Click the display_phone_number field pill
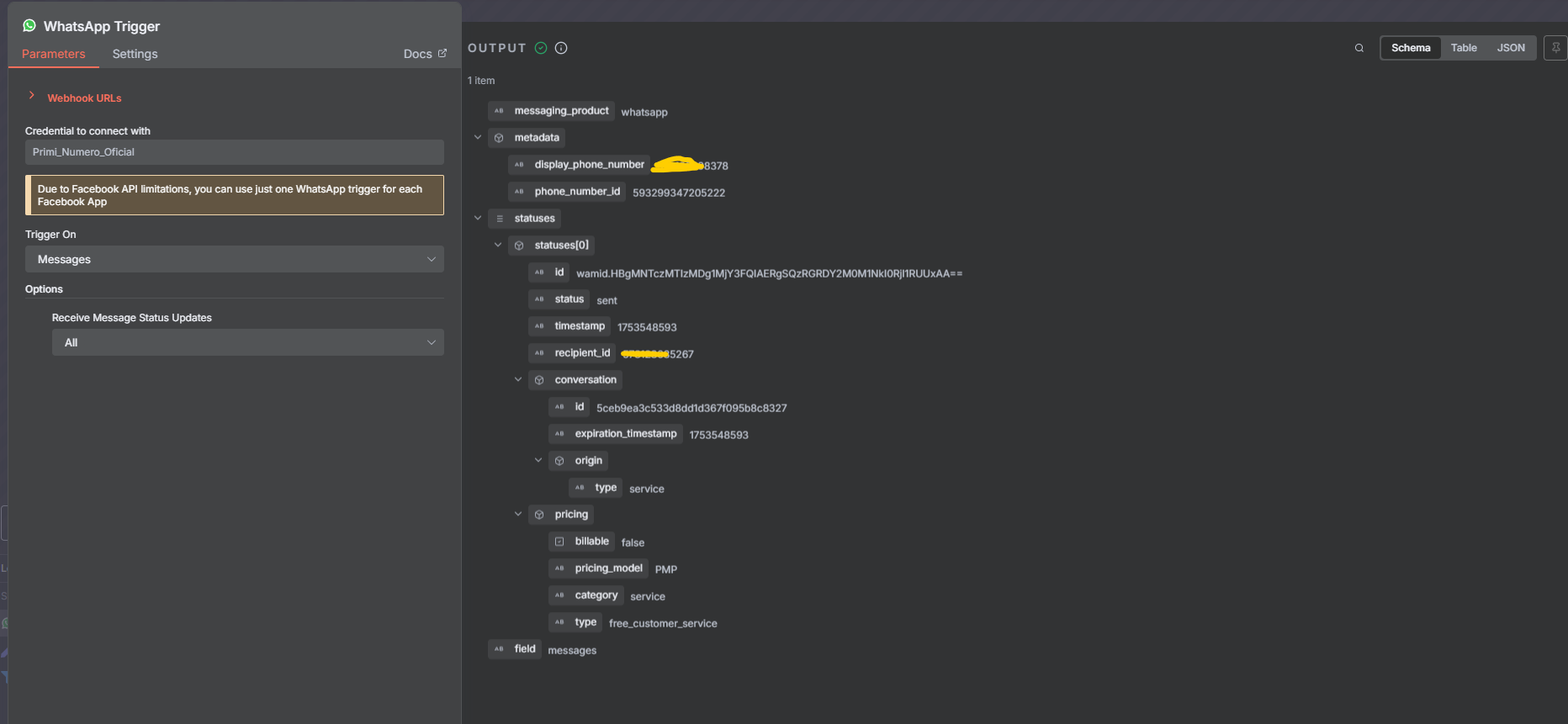This screenshot has width=1568, height=724. (x=579, y=165)
